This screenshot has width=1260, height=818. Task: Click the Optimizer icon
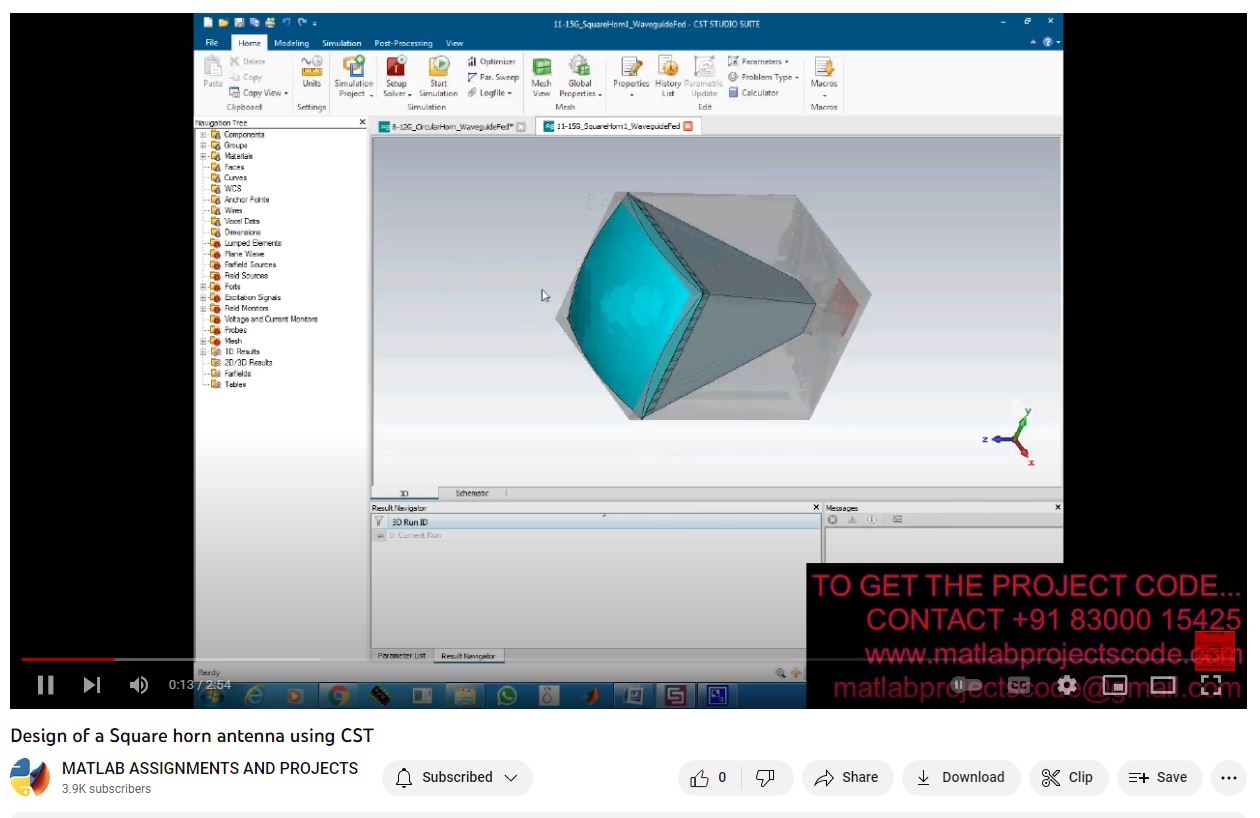coord(491,62)
